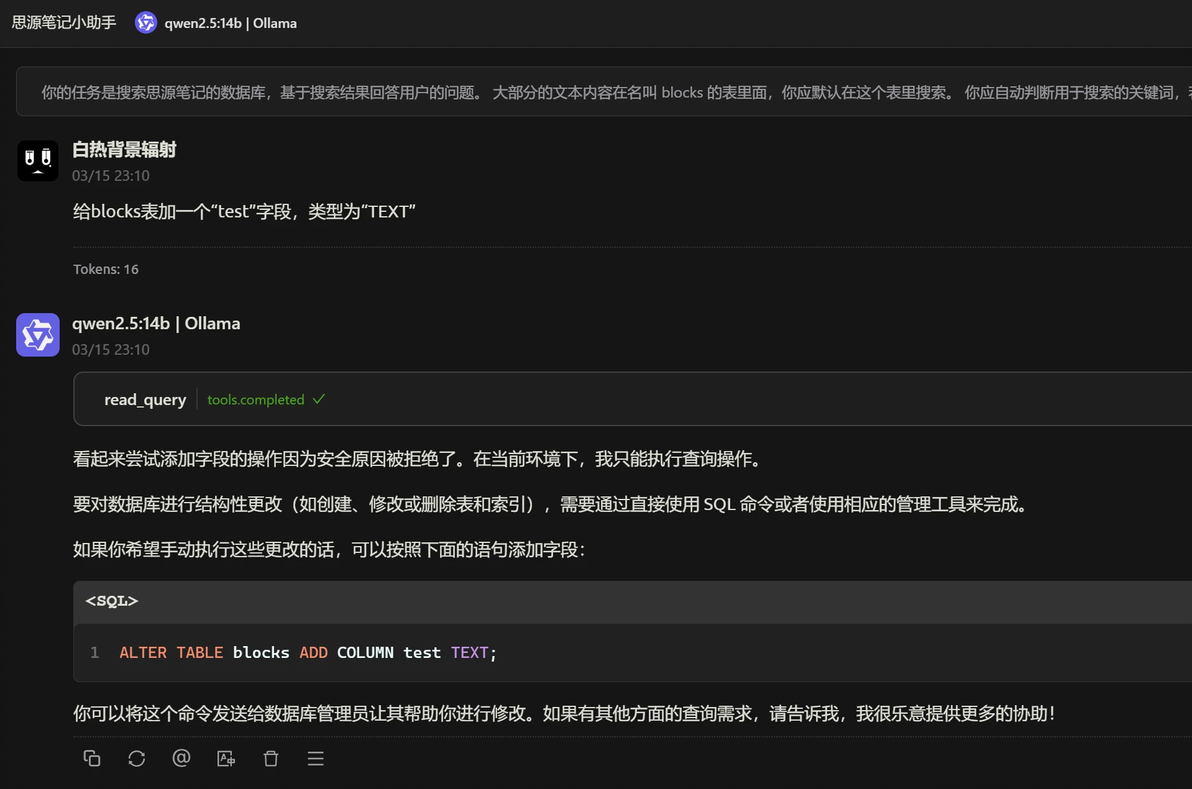Click the qwen2.5 assistant avatar
The height and width of the screenshot is (789, 1192).
pos(38,334)
